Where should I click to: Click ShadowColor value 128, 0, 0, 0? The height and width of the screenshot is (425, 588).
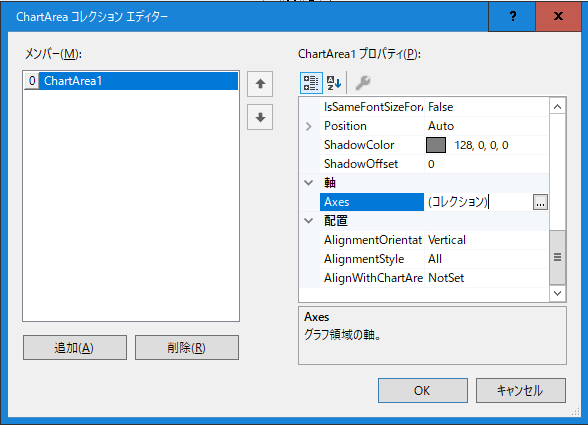(x=482, y=145)
